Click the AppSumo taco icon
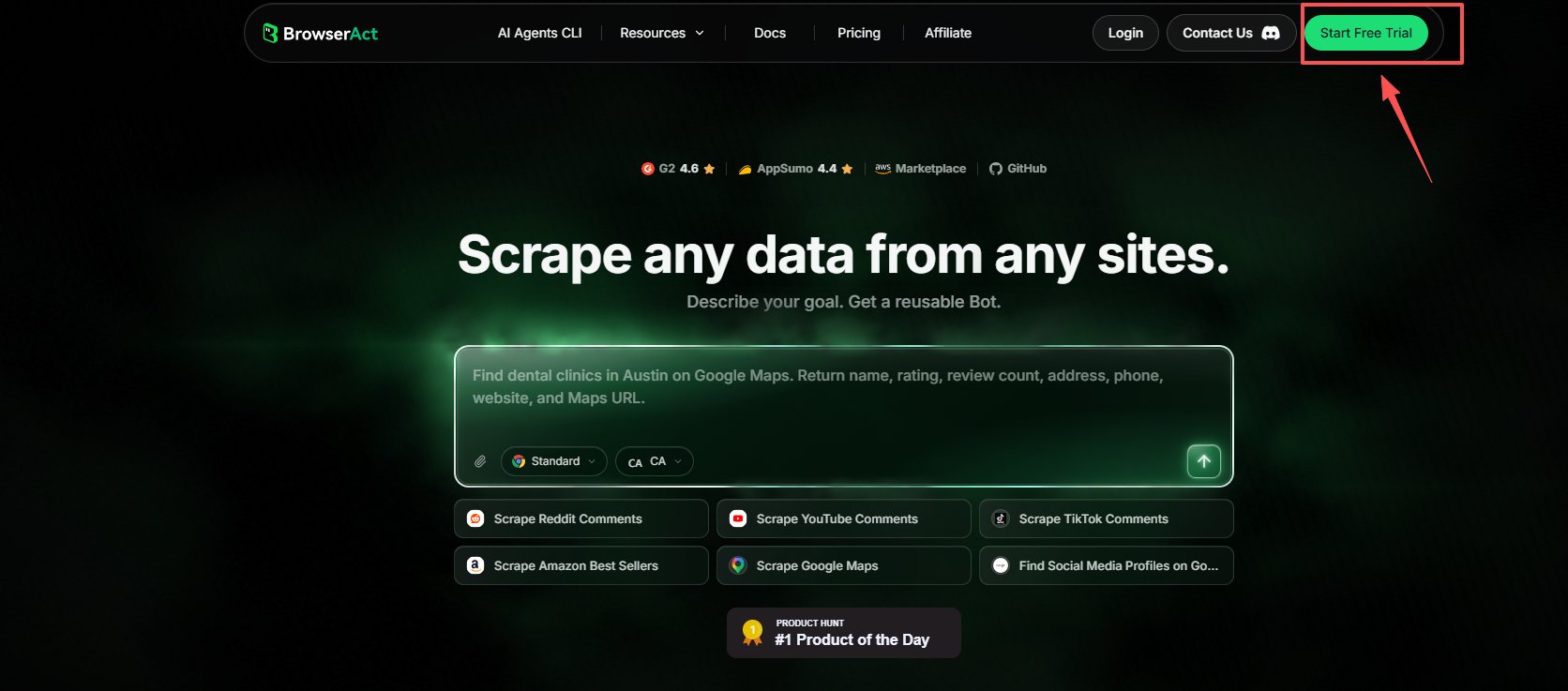1568x691 pixels. (745, 170)
